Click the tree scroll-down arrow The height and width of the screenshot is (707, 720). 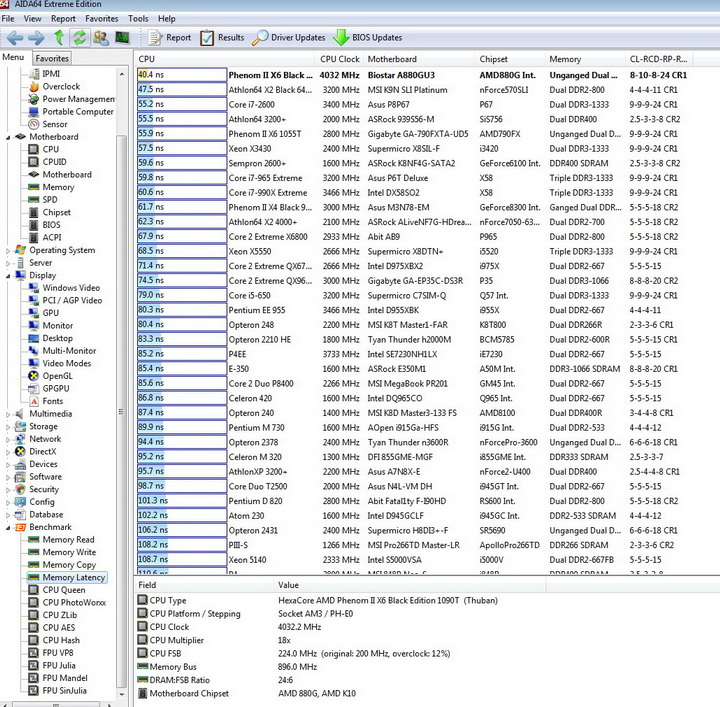tap(122, 695)
